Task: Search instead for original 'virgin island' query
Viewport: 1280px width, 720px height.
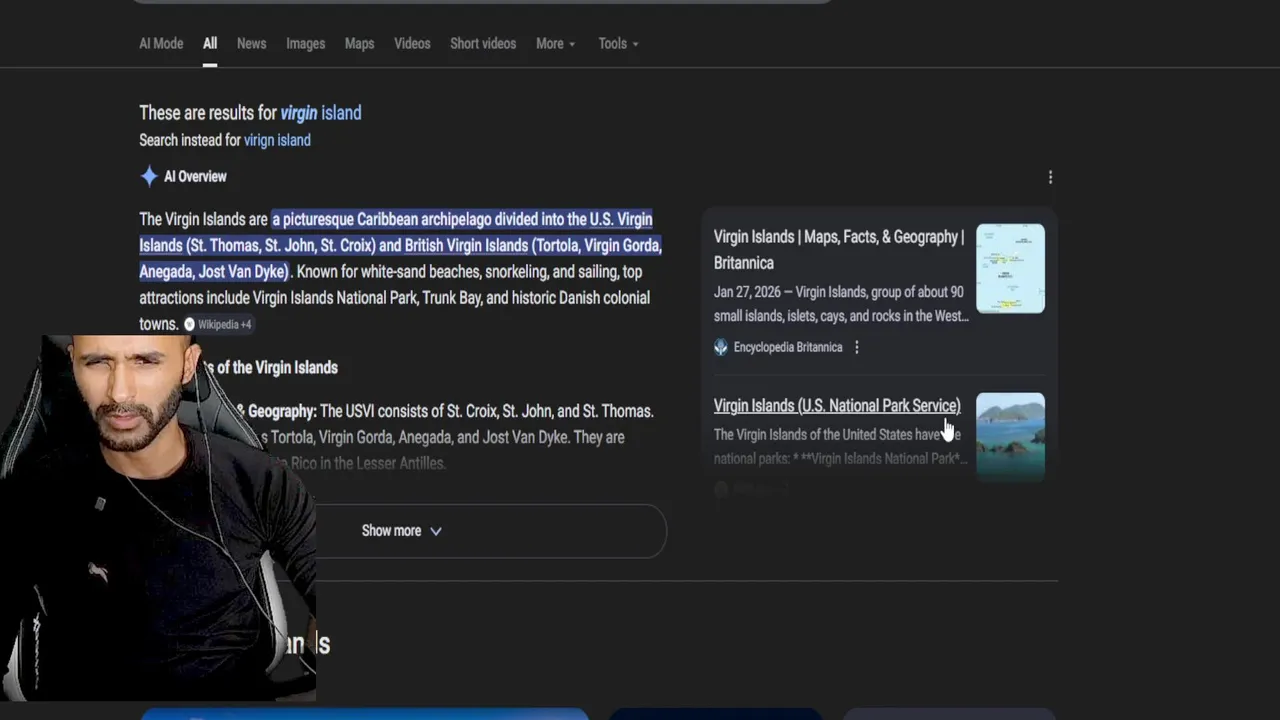Action: pos(277,140)
